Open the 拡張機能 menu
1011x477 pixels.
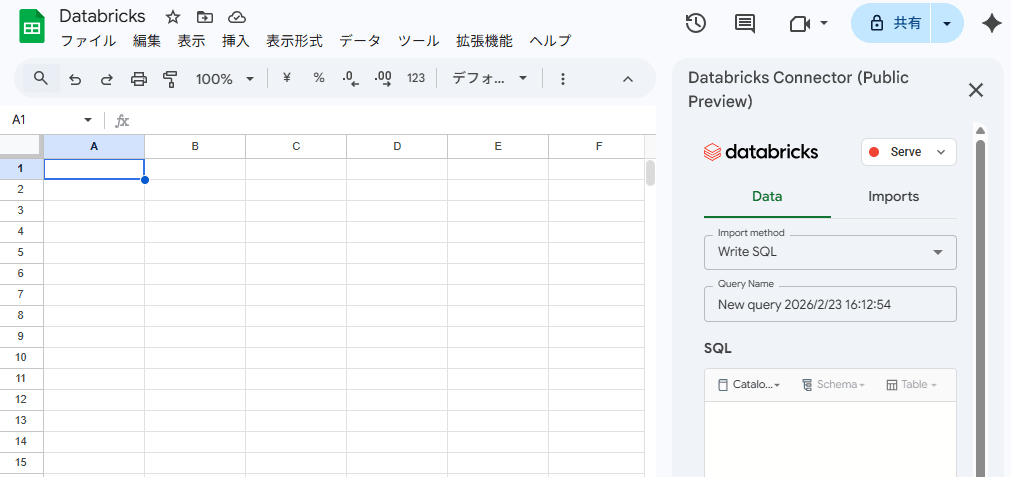point(484,41)
